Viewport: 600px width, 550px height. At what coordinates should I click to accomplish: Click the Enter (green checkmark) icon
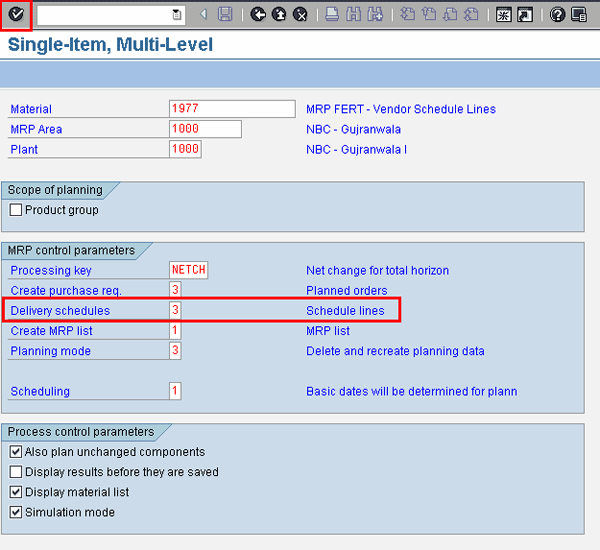[x=16, y=15]
